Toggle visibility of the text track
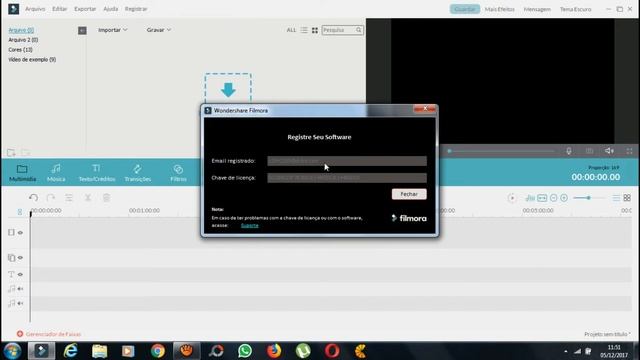The image size is (640, 360). [x=20, y=274]
